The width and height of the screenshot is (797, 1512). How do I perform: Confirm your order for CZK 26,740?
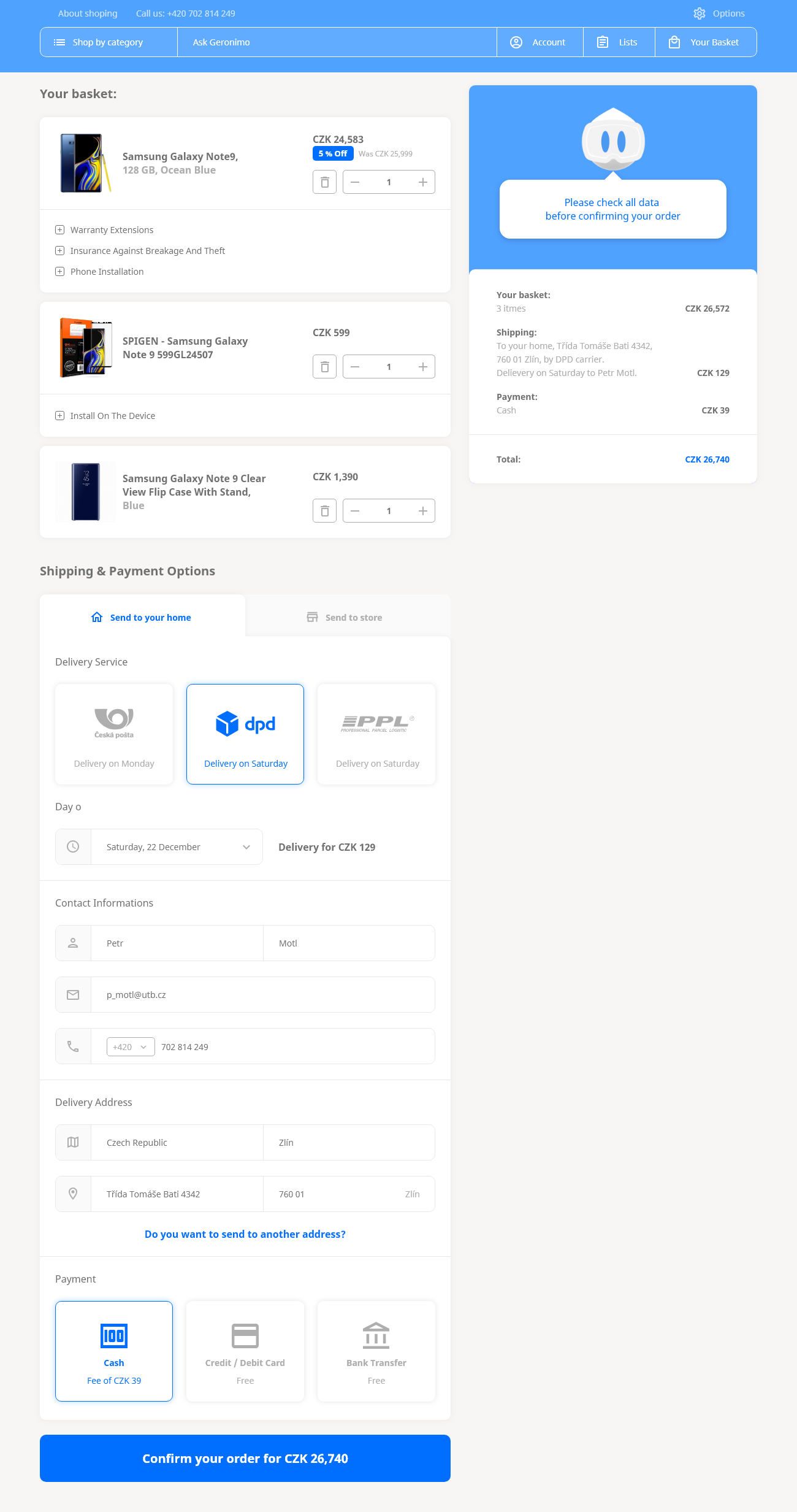245,1458
